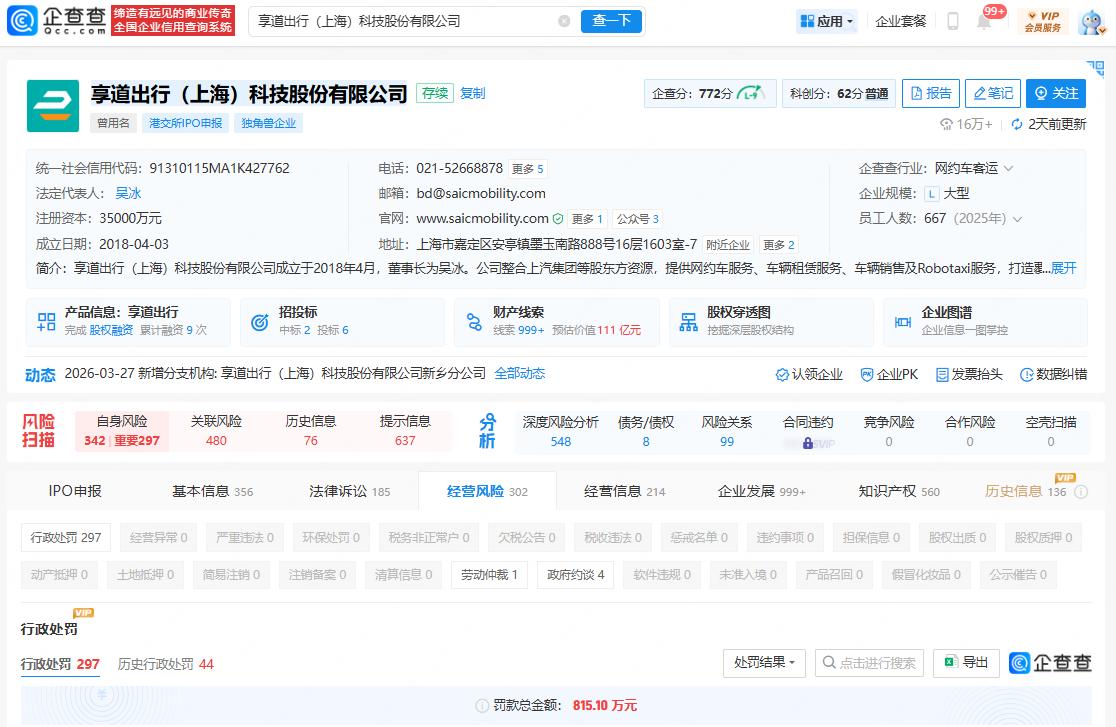Open the 应用 applications dropdown
This screenshot has width=1116, height=727.
click(827, 21)
